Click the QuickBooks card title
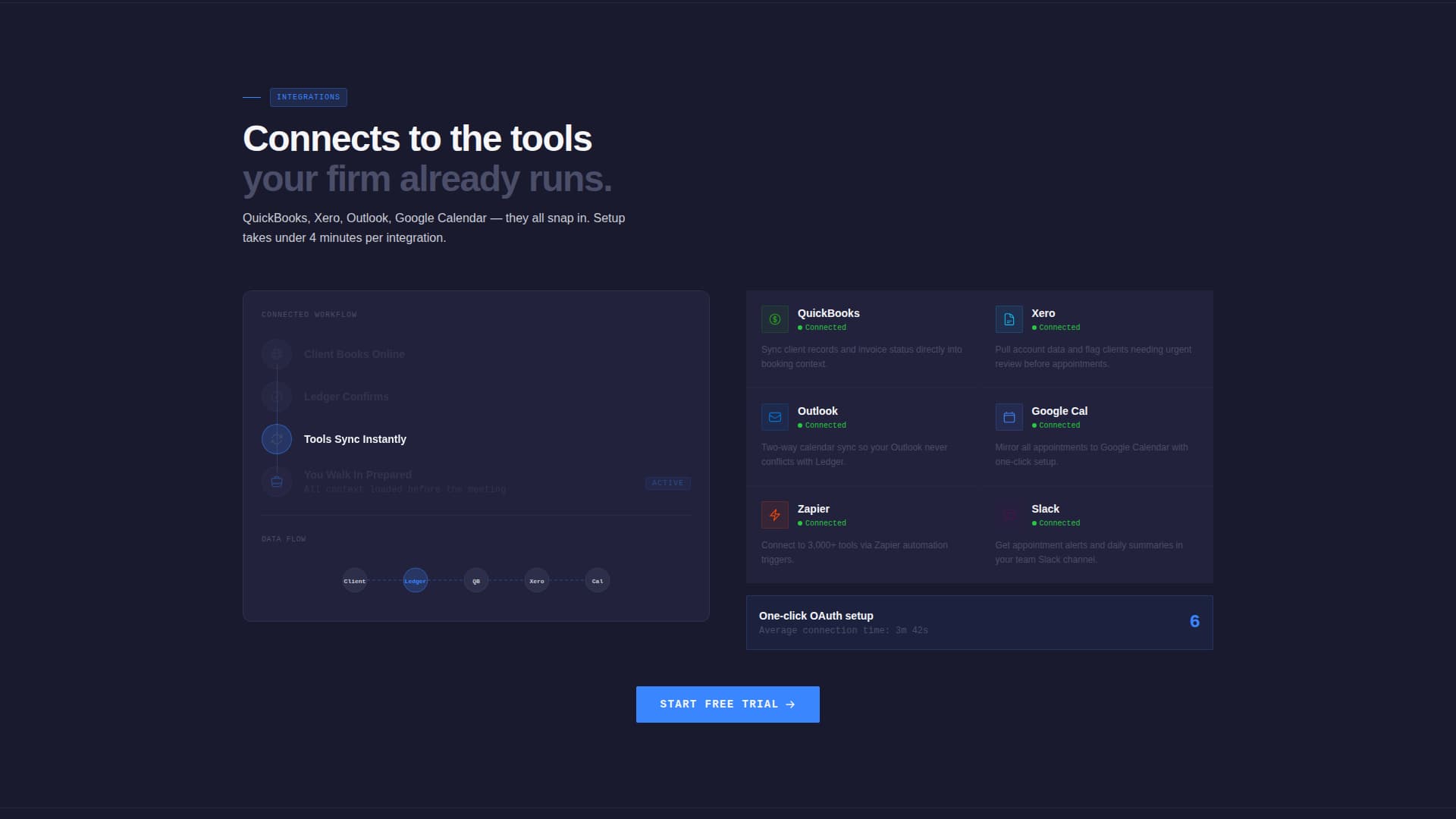Image resolution: width=1456 pixels, height=819 pixels. [828, 313]
